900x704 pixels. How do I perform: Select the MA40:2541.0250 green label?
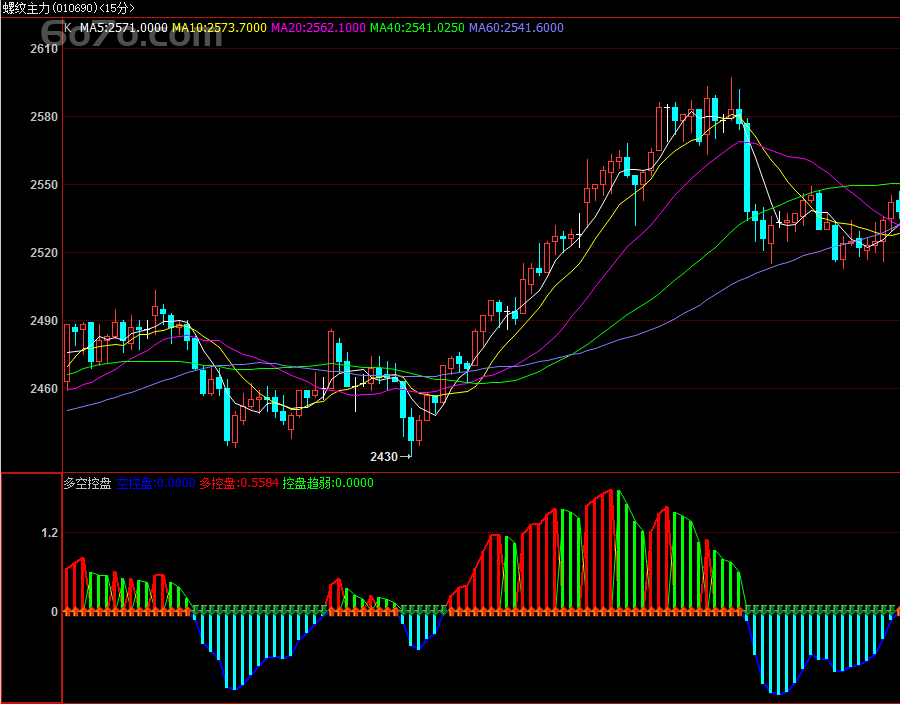pos(417,28)
